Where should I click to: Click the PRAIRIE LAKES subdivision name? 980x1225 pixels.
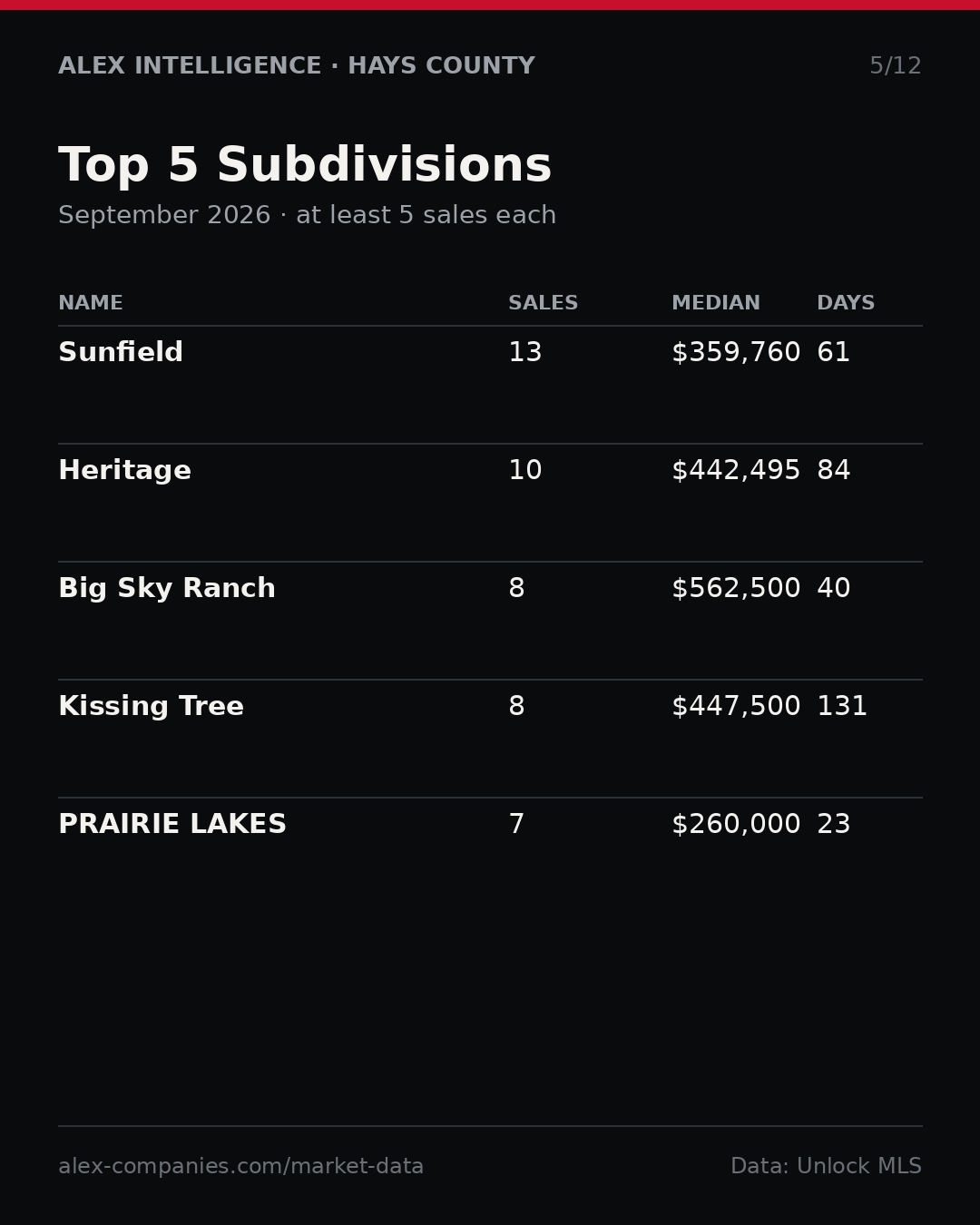pos(172,825)
